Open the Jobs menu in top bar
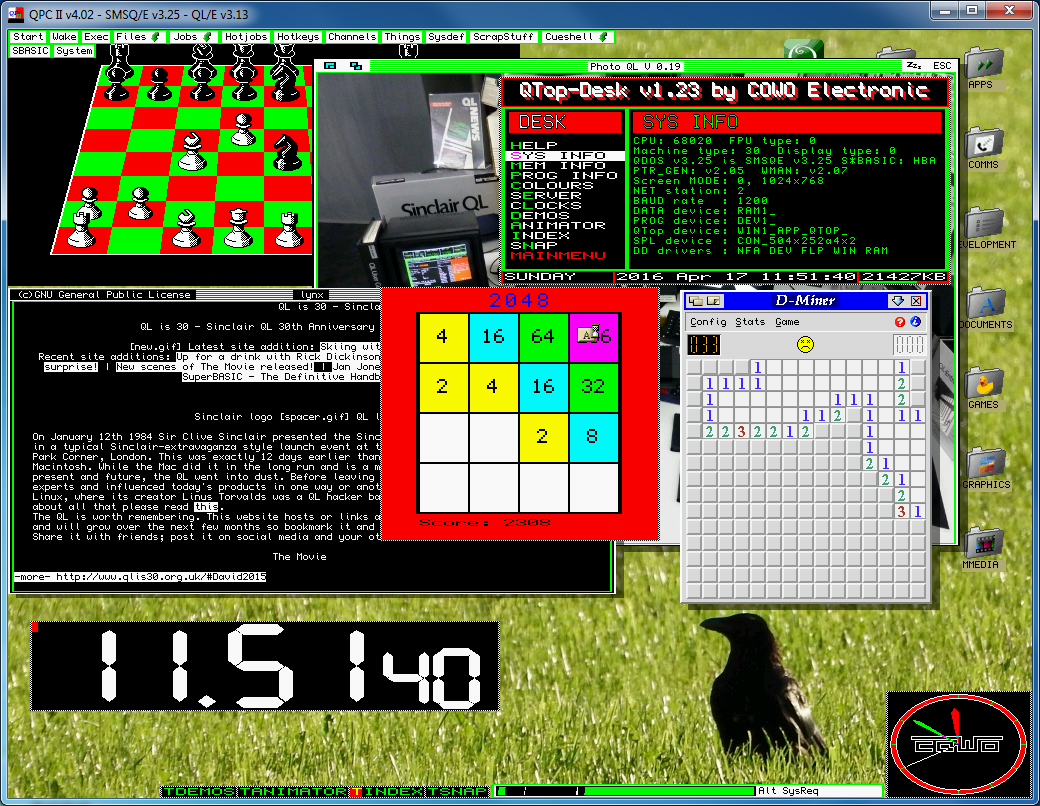The height and width of the screenshot is (806, 1040). tap(192, 37)
